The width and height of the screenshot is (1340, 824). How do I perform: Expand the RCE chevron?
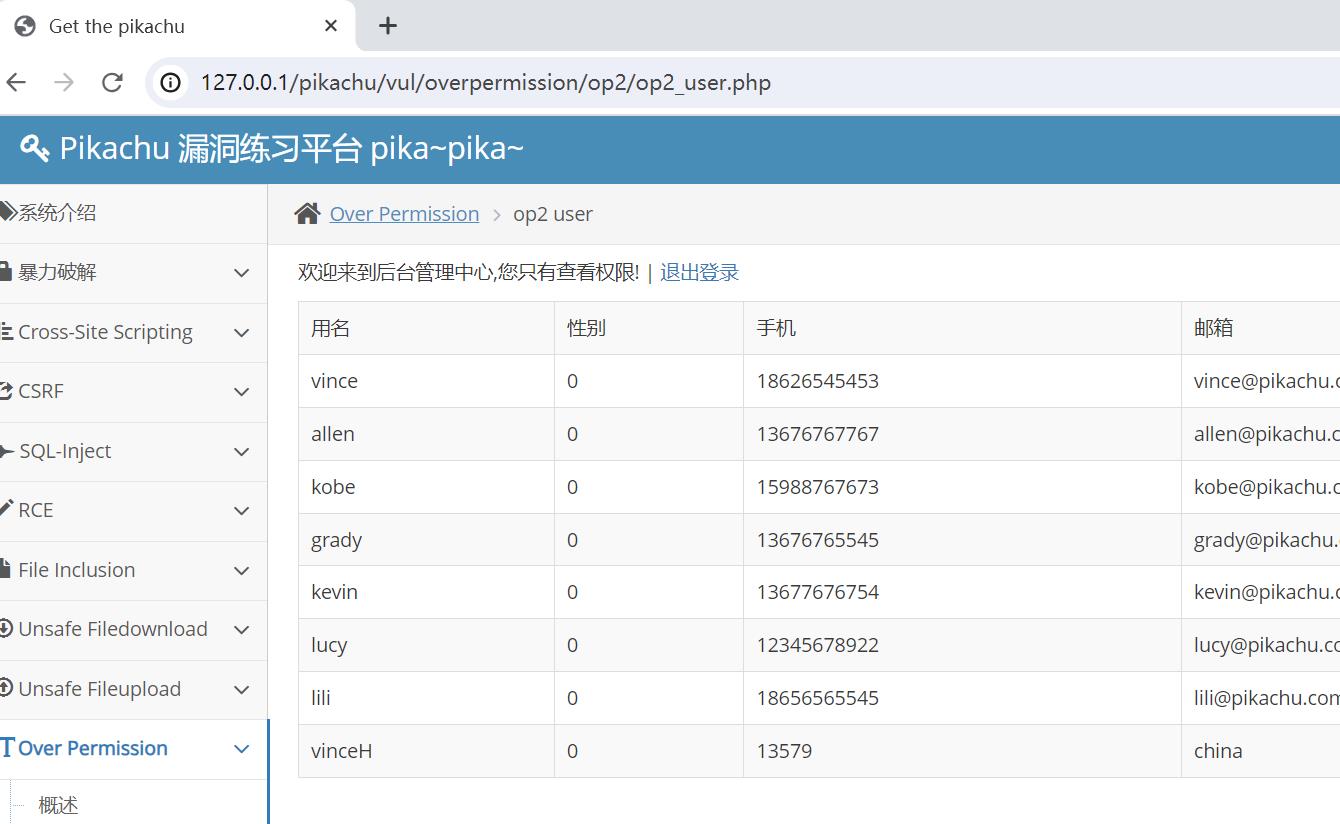[x=241, y=511]
